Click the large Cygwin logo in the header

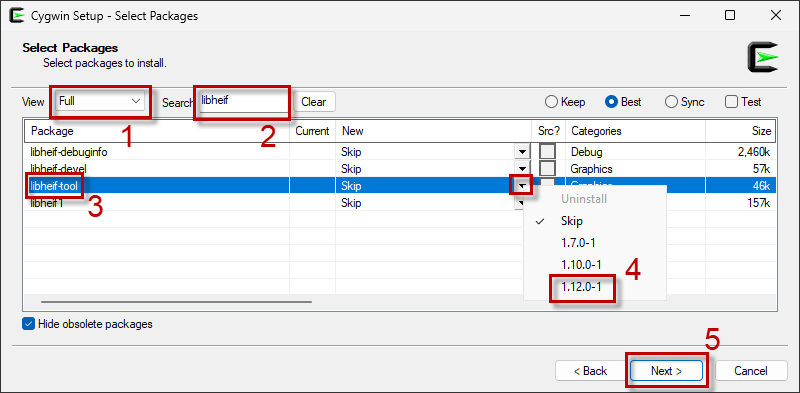coord(763,57)
